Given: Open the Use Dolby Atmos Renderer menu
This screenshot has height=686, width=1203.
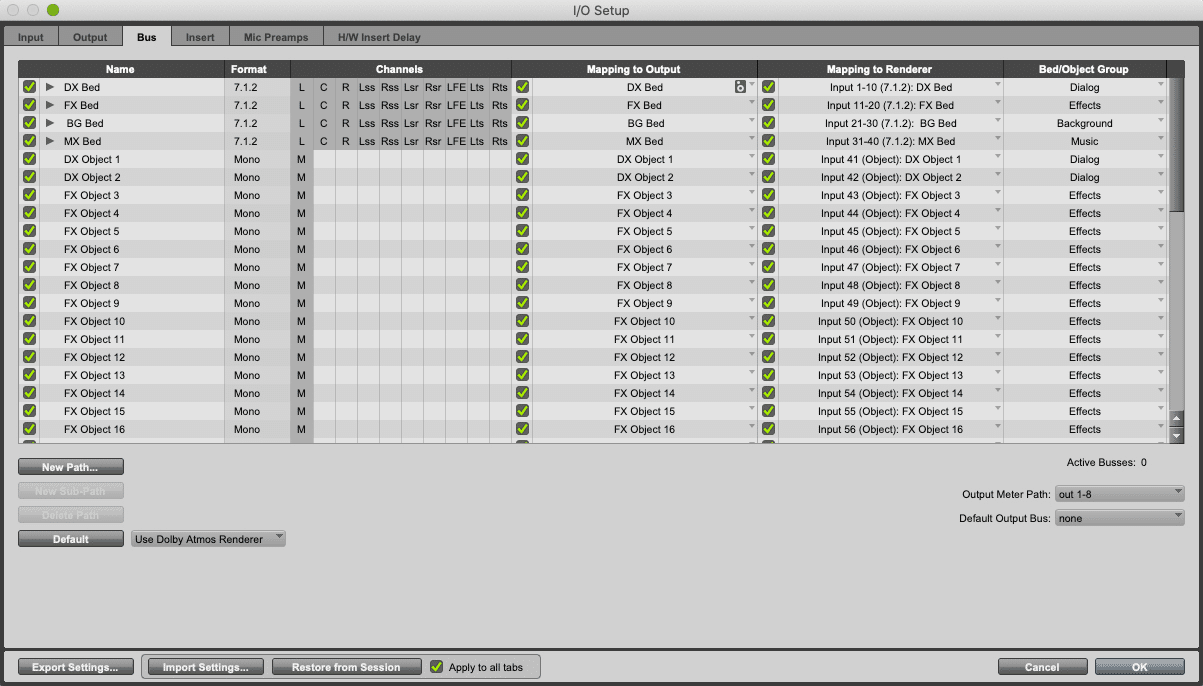Looking at the screenshot, I should (208, 539).
